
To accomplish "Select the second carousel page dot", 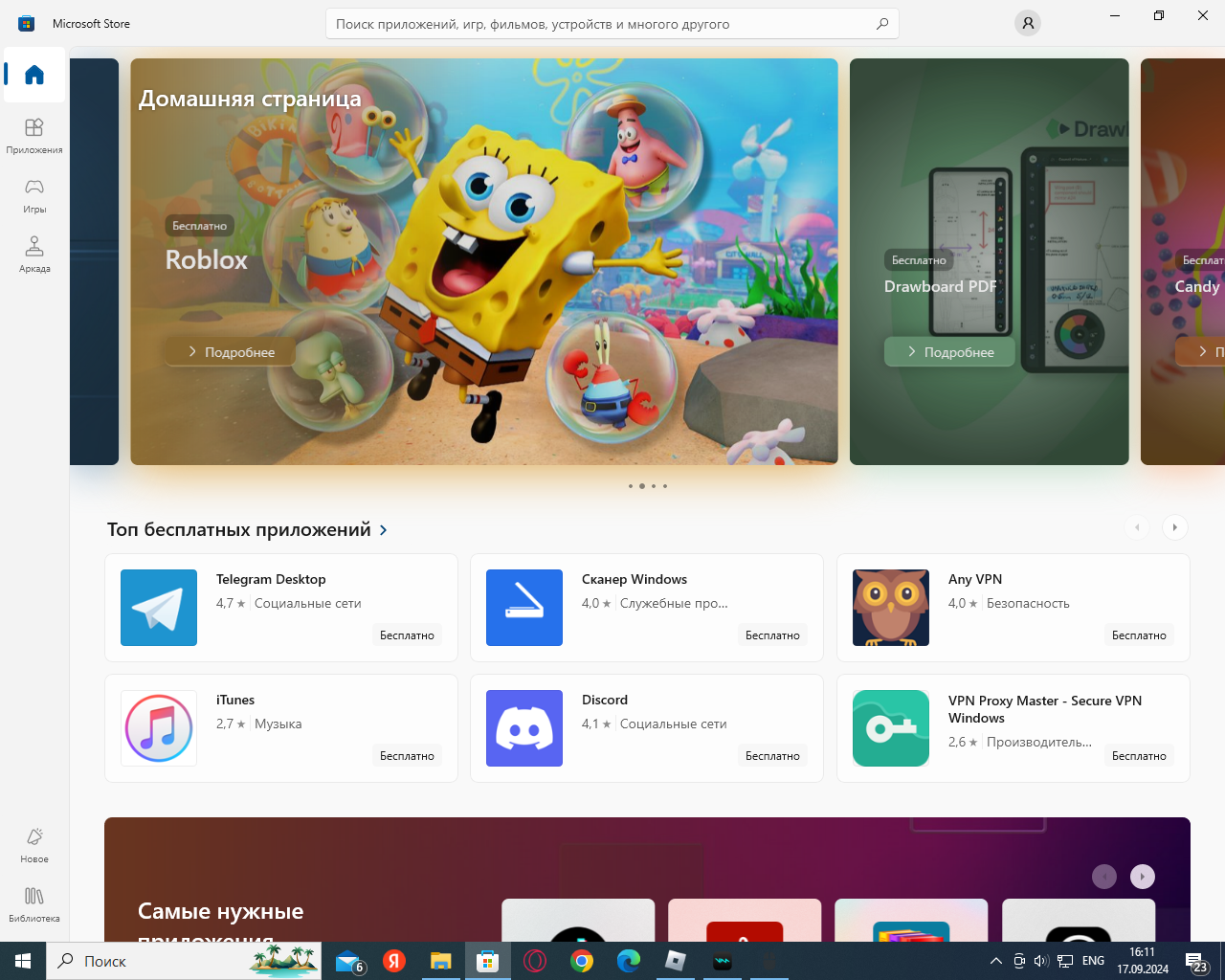I will [642, 486].
